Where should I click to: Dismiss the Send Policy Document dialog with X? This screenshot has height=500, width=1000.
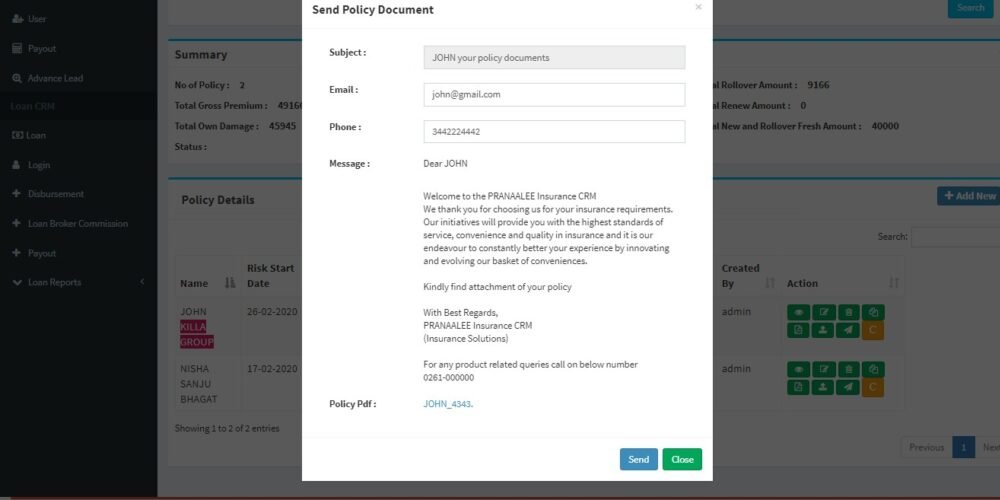(x=698, y=7)
